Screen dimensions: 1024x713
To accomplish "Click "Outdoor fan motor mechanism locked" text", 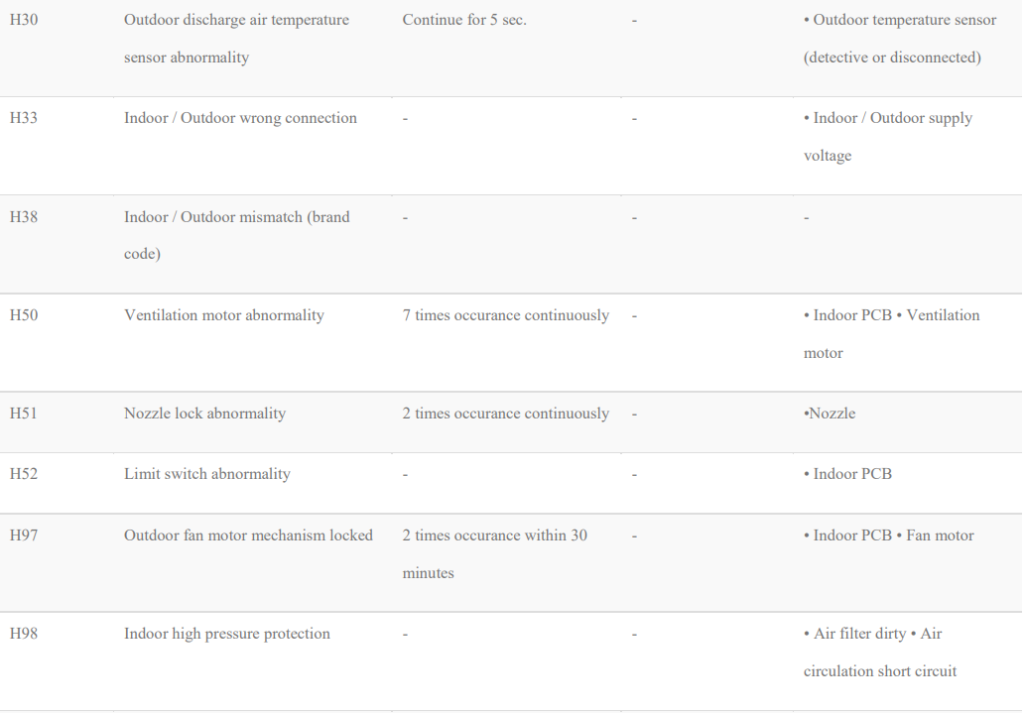I will point(248,535).
